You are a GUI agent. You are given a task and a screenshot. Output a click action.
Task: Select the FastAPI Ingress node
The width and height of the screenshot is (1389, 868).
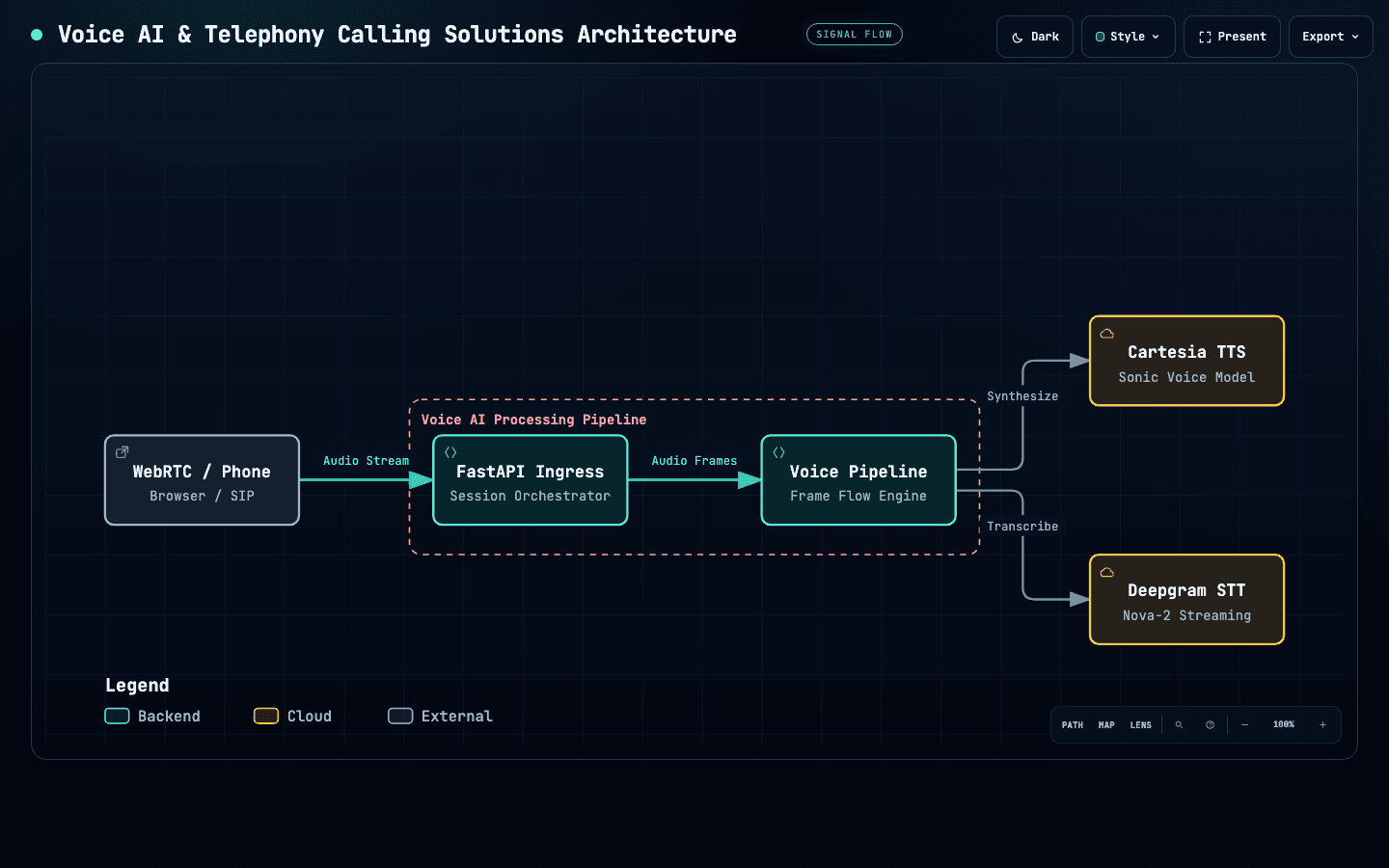click(x=531, y=480)
